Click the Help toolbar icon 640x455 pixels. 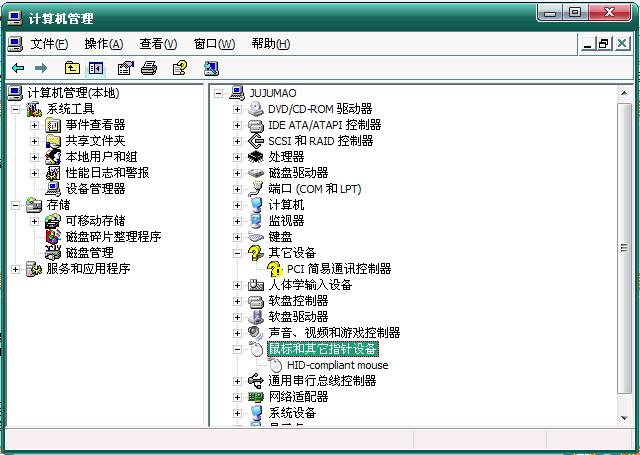pos(180,68)
